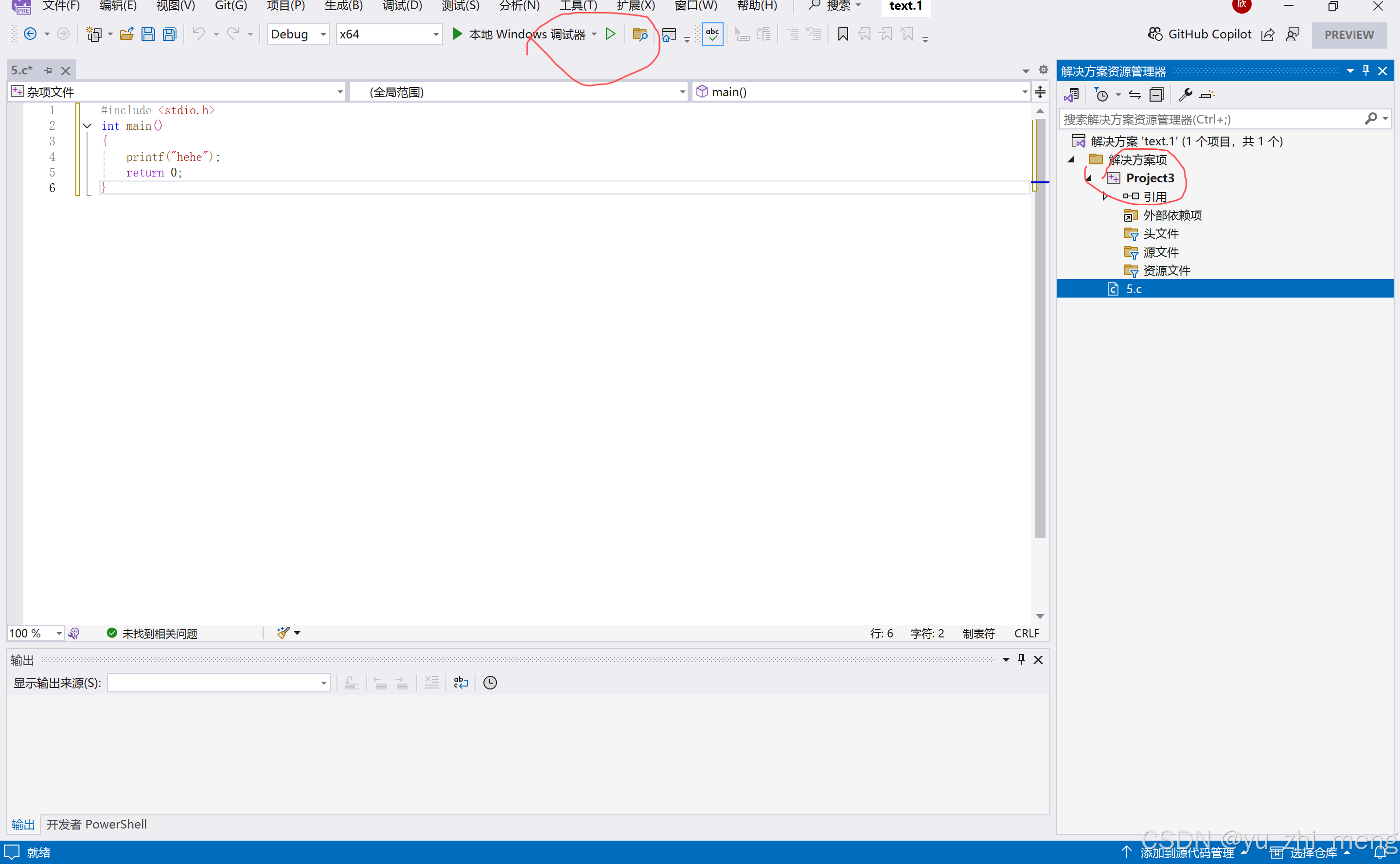Open properties wrench icon in Solution Explorer

(x=1185, y=94)
